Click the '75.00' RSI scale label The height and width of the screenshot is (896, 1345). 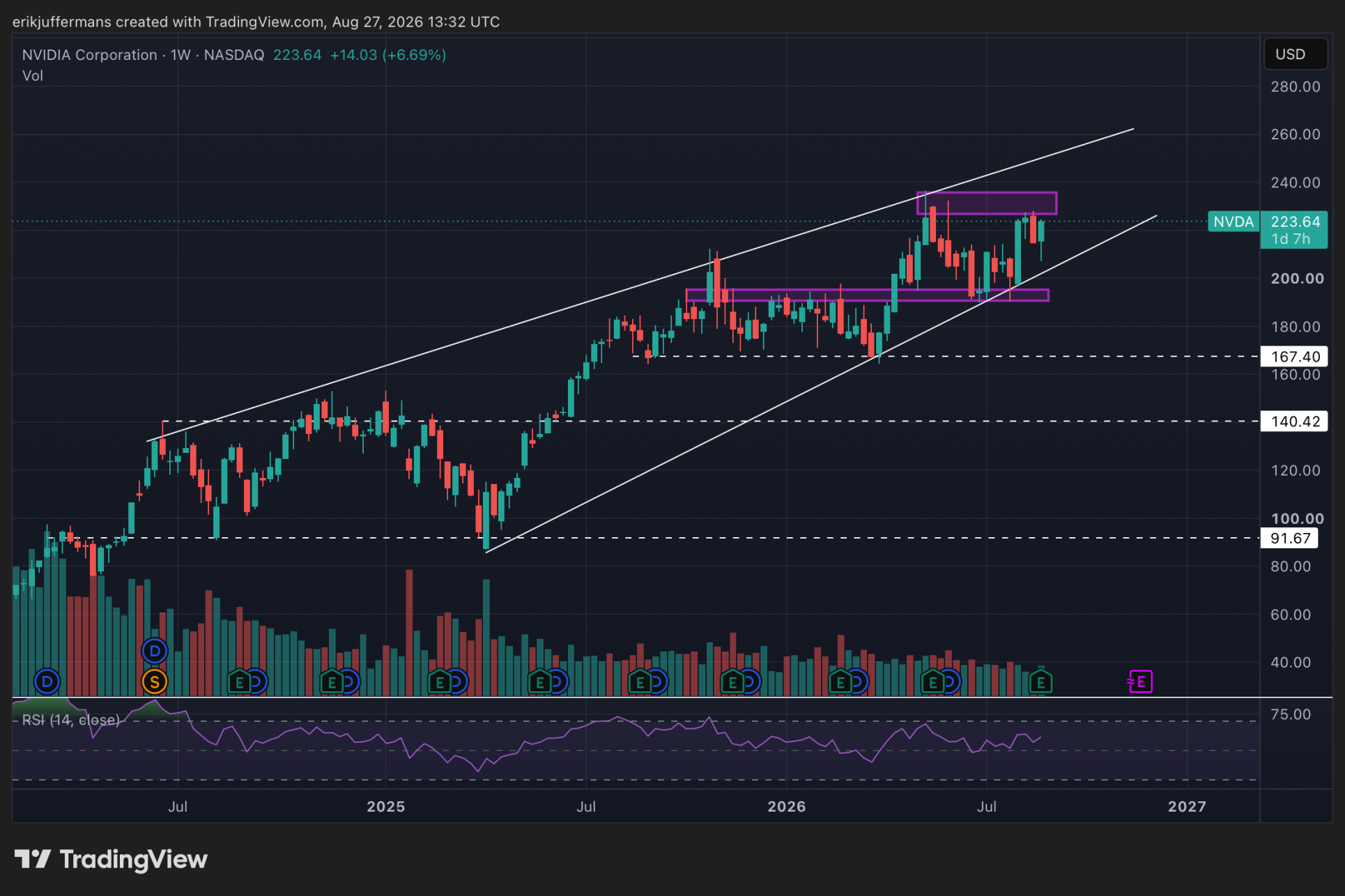pyautogui.click(x=1291, y=714)
